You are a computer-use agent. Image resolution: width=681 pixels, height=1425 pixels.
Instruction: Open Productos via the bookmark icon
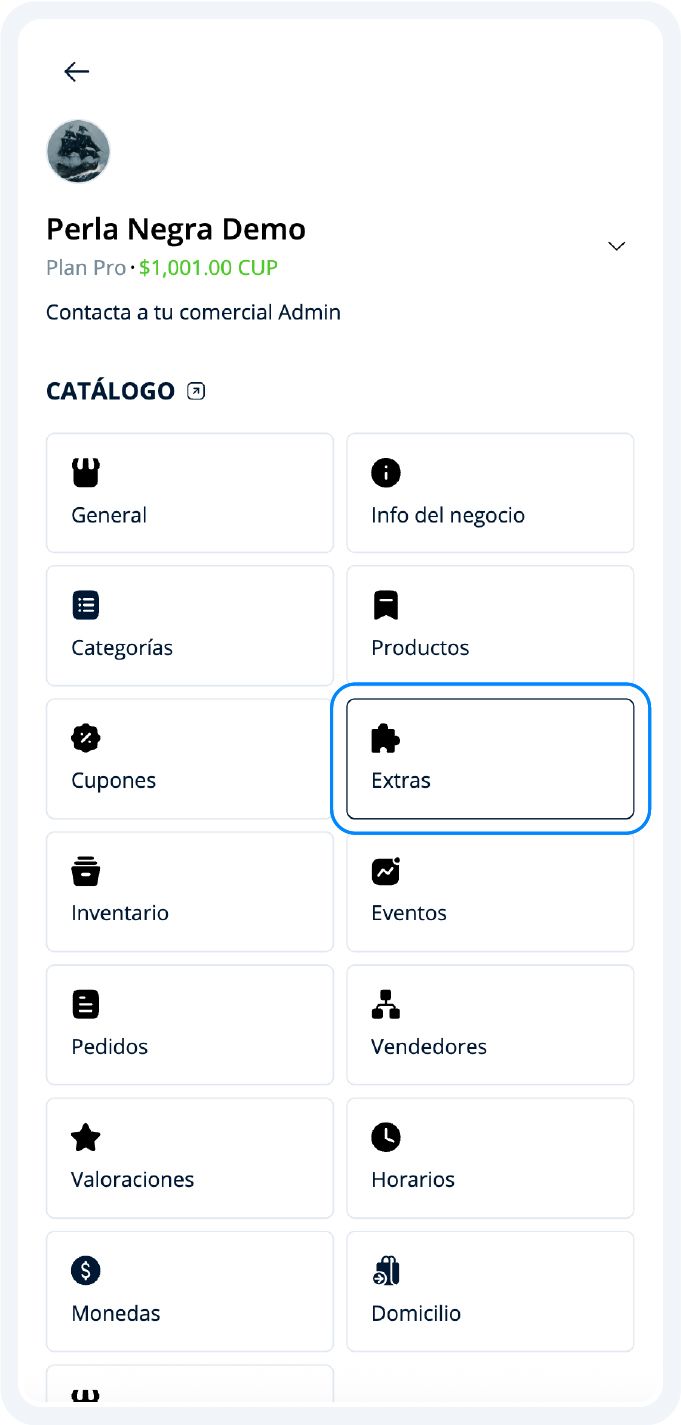pyautogui.click(x=386, y=605)
